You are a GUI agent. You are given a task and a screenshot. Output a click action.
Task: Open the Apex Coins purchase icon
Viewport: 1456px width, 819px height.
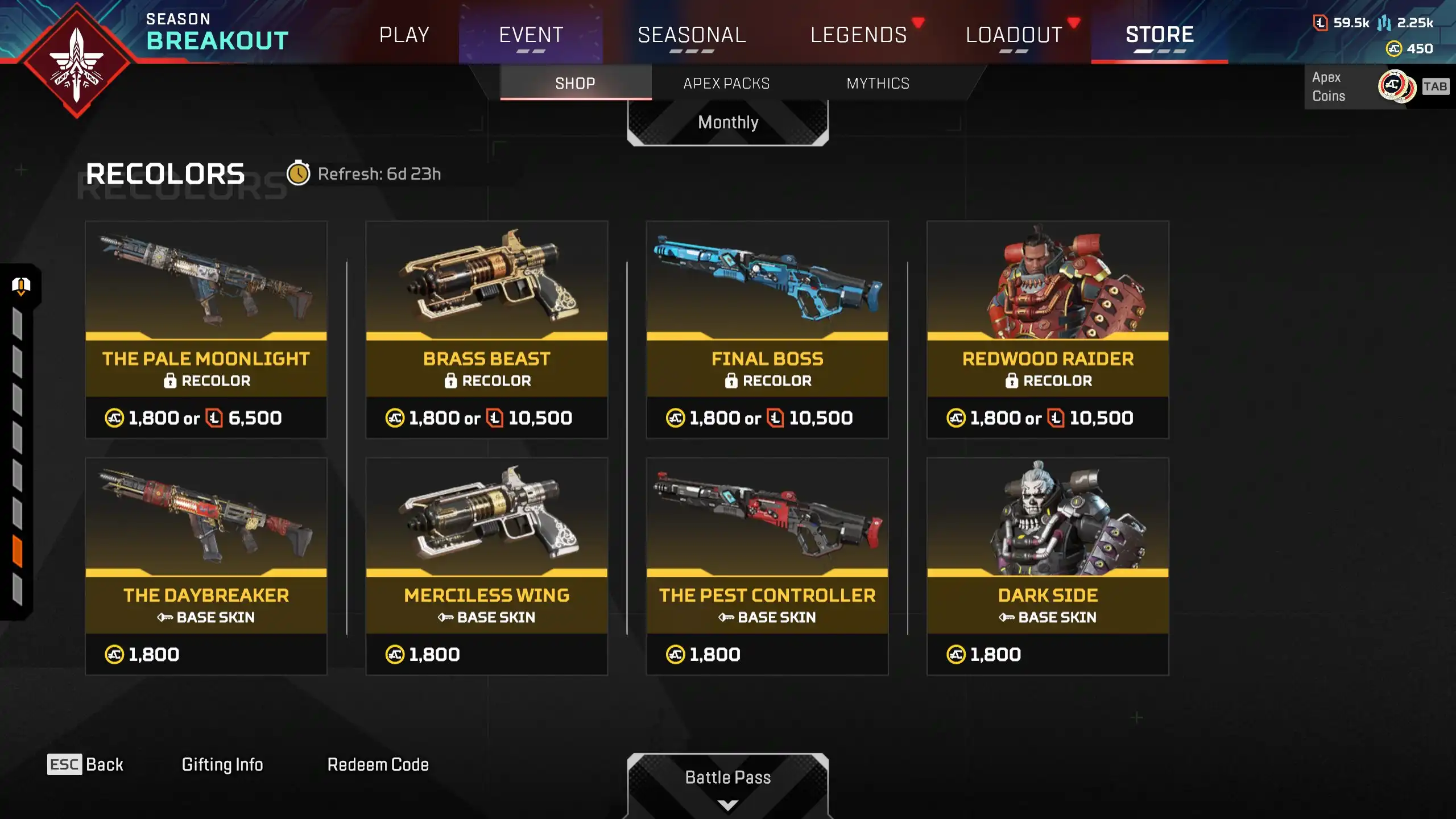1397,86
